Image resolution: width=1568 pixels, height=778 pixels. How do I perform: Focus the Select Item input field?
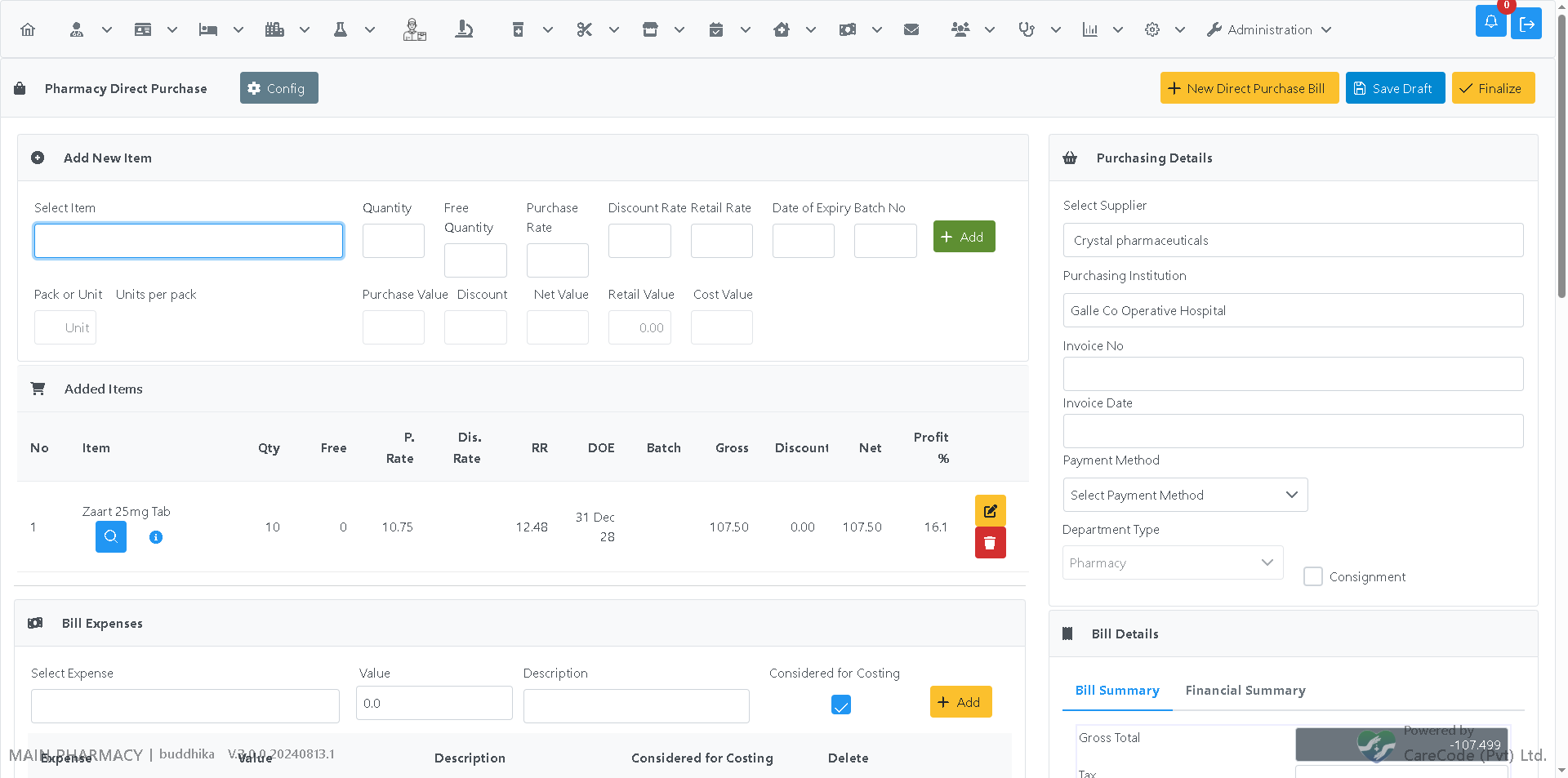(x=189, y=241)
